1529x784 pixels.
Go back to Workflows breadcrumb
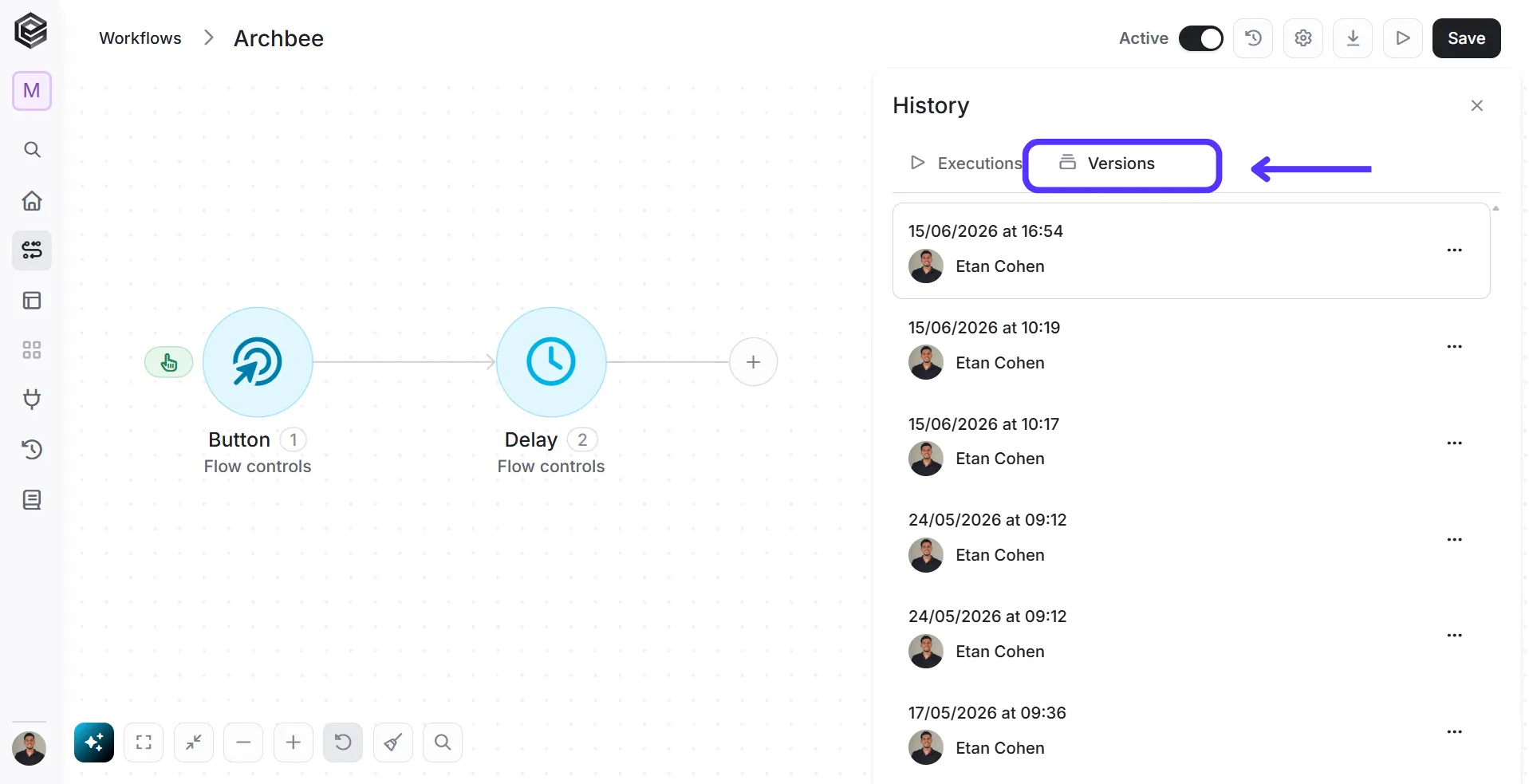pos(140,38)
